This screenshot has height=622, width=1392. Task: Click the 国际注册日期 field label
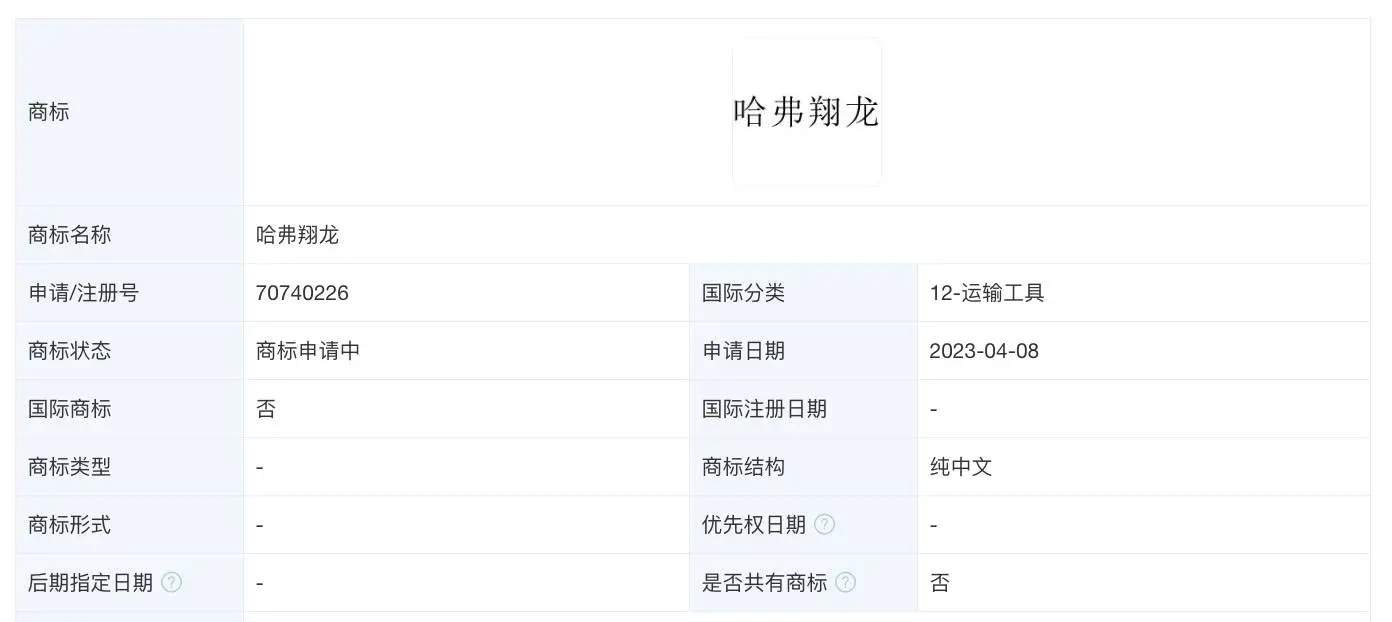(x=764, y=409)
